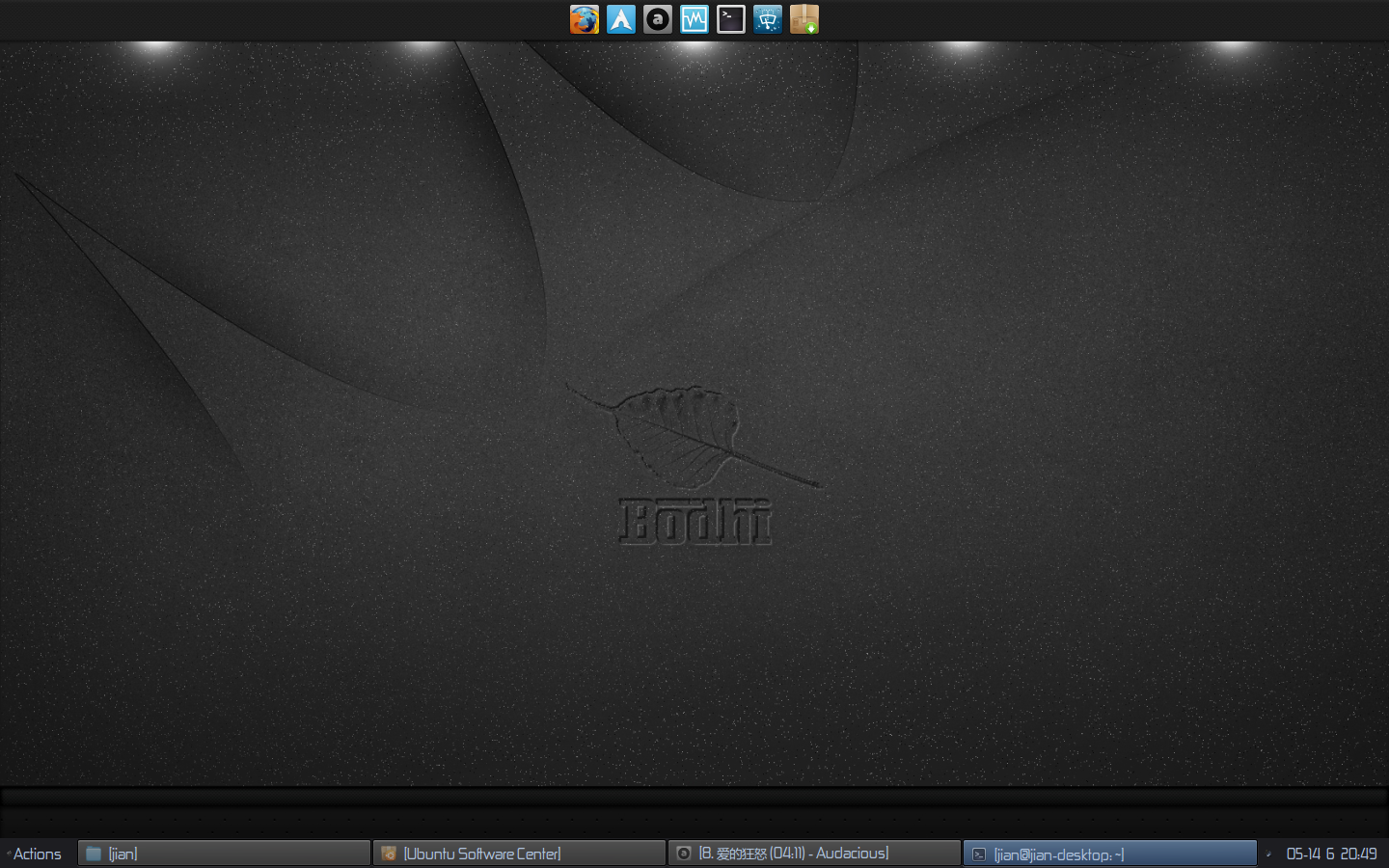Switch to Ubuntu Software Center window
The width and height of the screenshot is (1389, 868).
[519, 854]
